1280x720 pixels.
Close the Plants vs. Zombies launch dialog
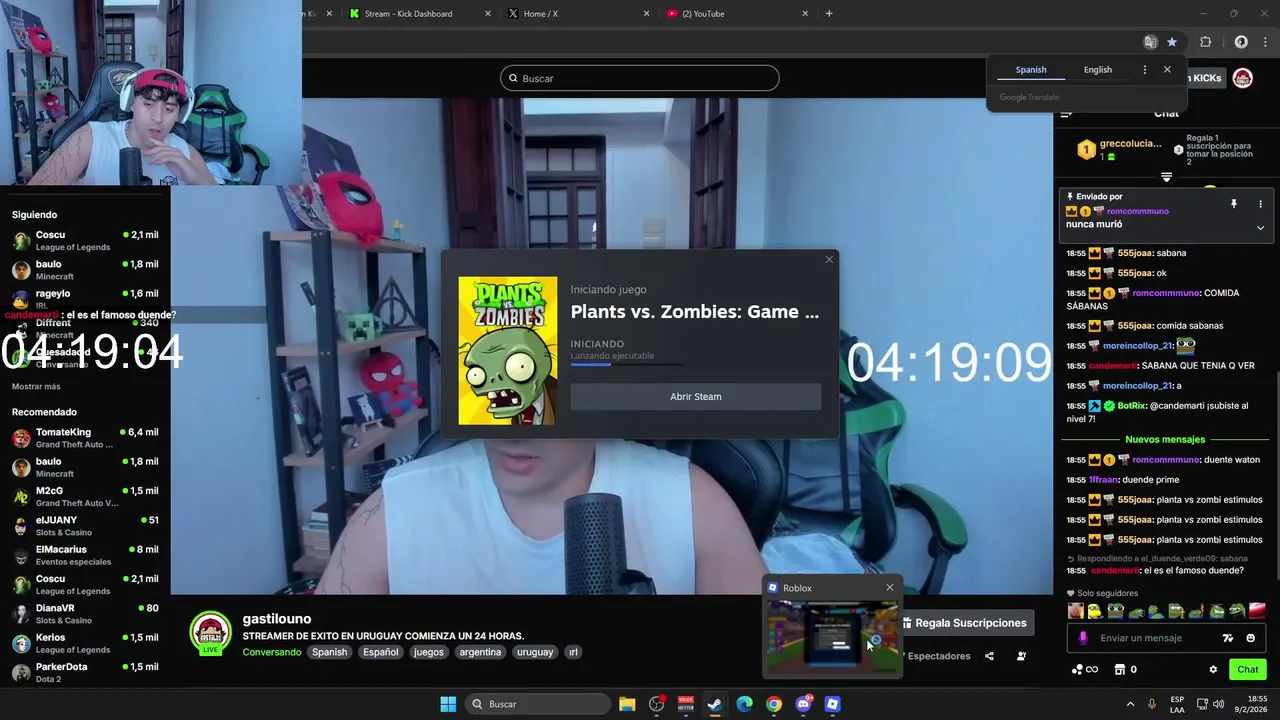click(x=828, y=260)
